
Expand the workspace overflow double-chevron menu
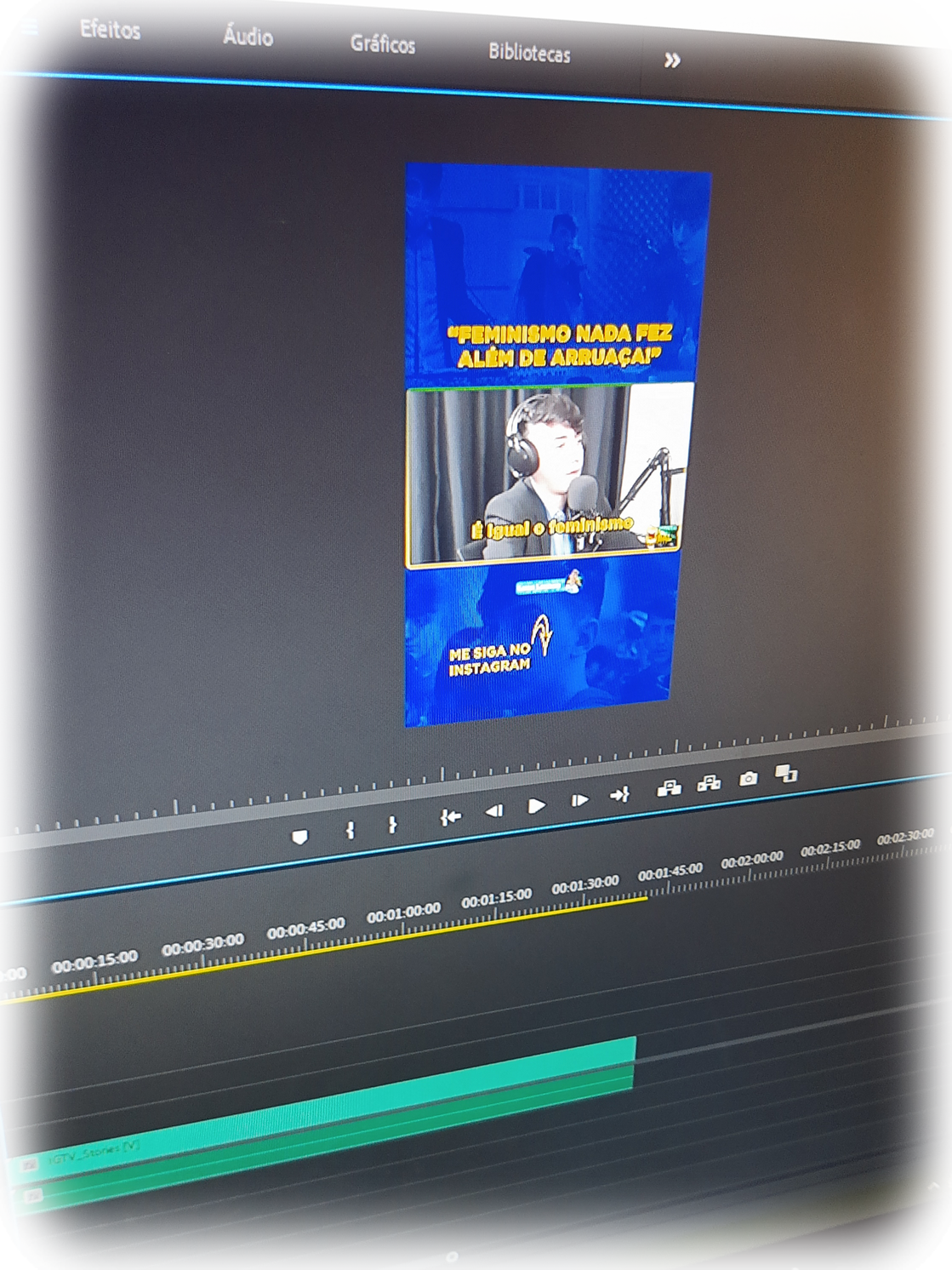[x=672, y=60]
